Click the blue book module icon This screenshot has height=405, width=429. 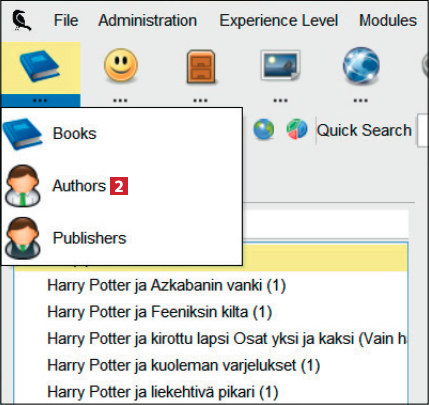point(40,66)
